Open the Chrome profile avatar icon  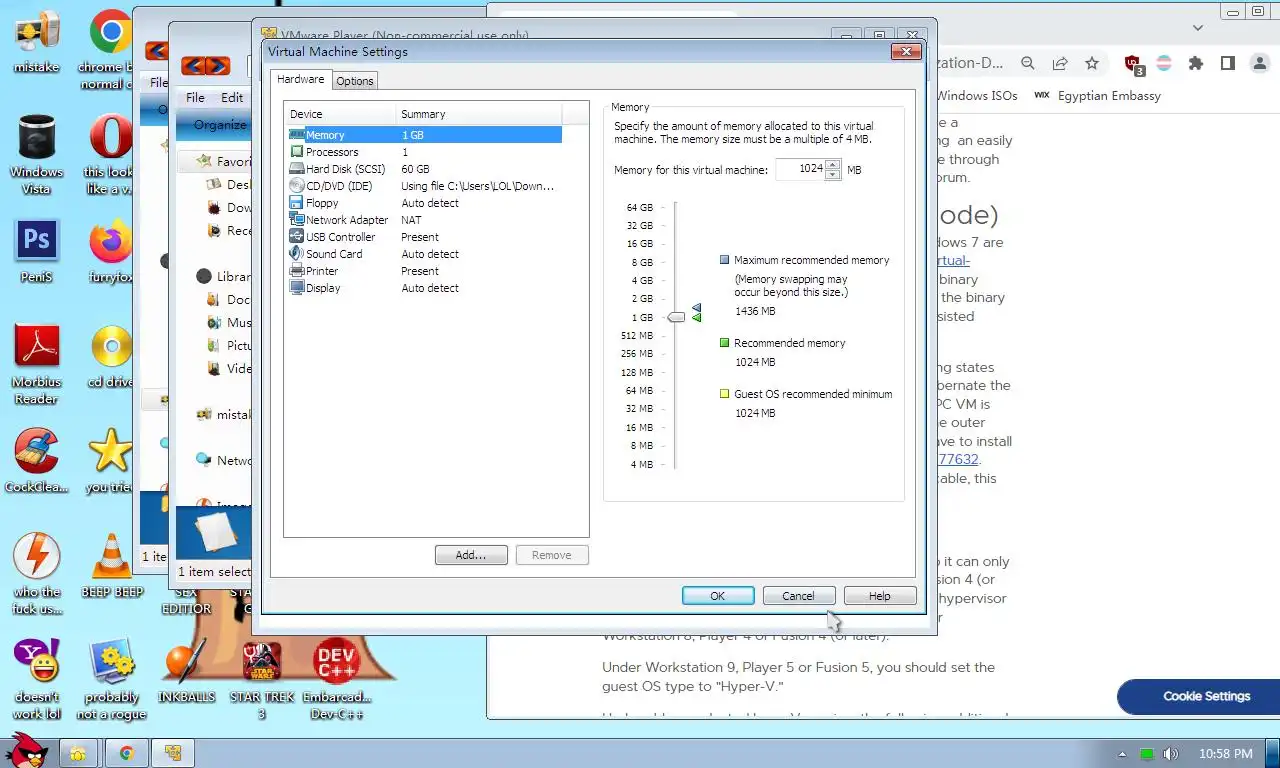coord(1258,63)
